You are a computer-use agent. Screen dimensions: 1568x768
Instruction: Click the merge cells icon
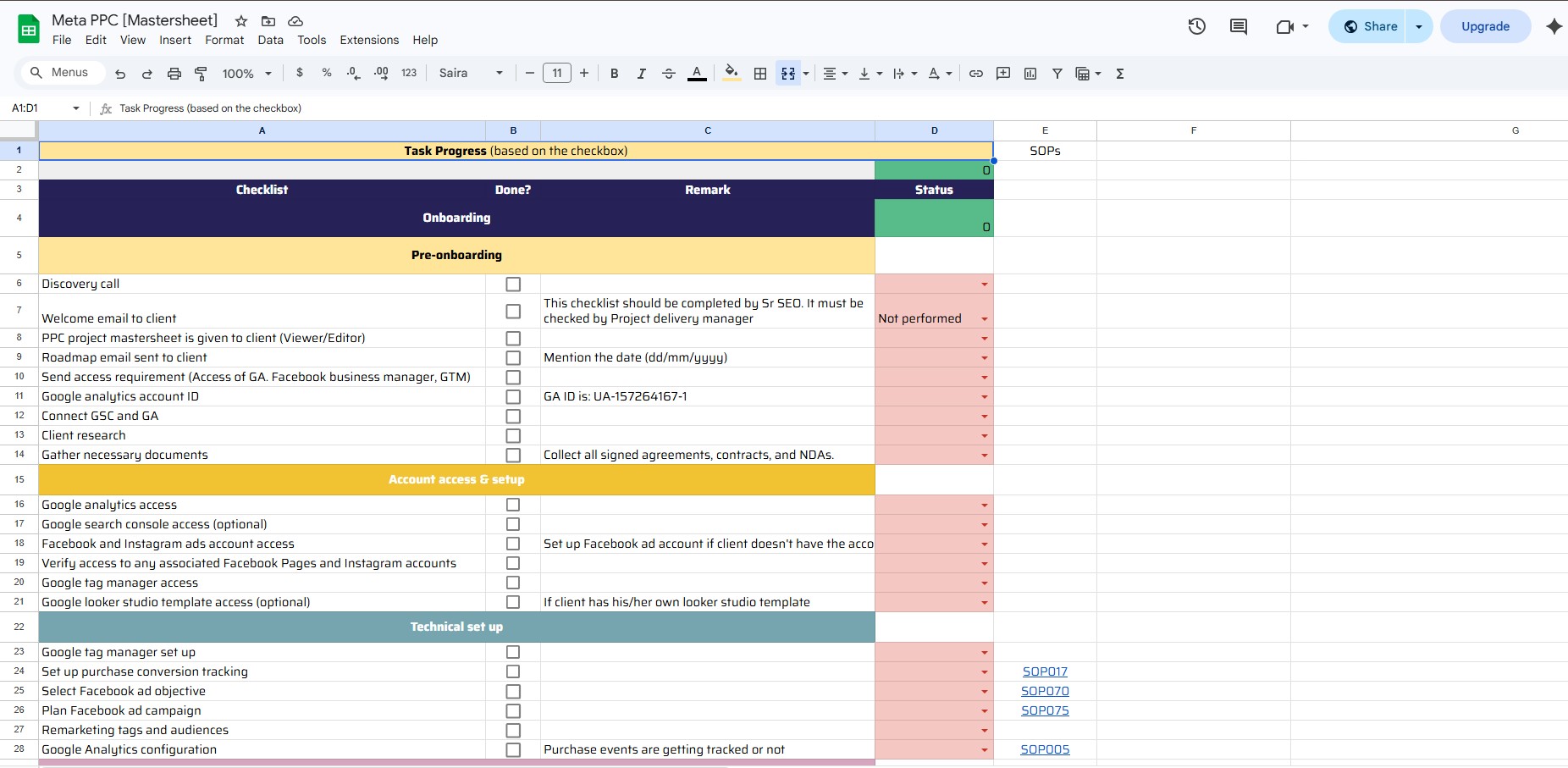click(x=788, y=74)
